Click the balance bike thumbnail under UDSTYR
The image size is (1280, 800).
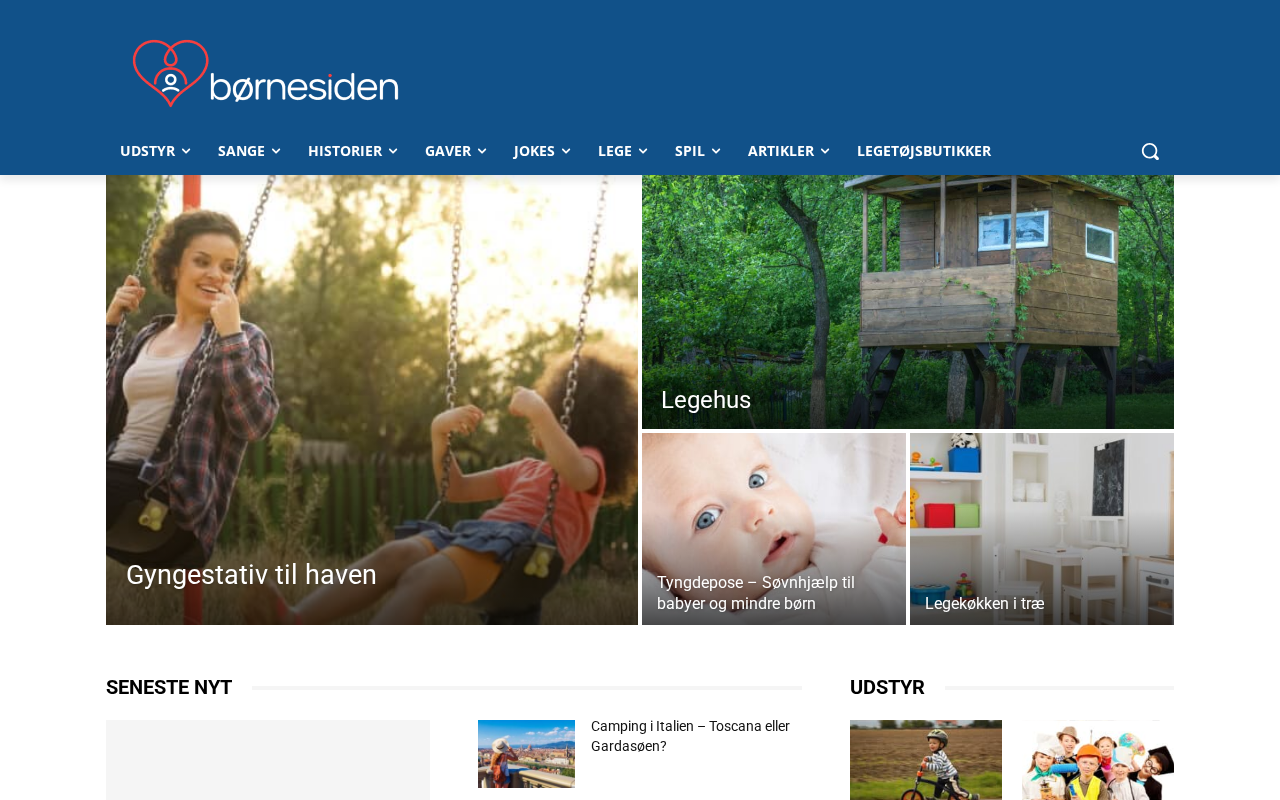[x=926, y=760]
